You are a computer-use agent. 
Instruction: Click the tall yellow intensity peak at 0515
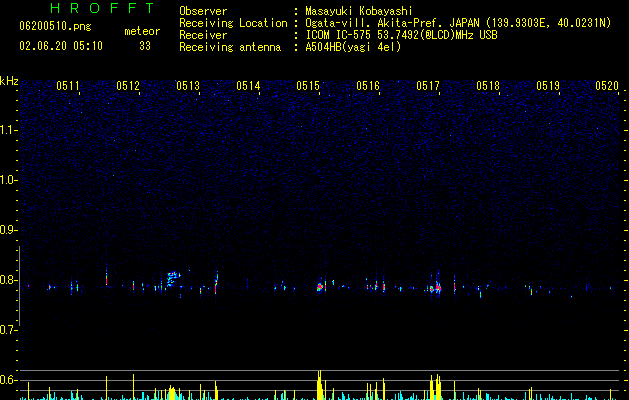pos(320,385)
